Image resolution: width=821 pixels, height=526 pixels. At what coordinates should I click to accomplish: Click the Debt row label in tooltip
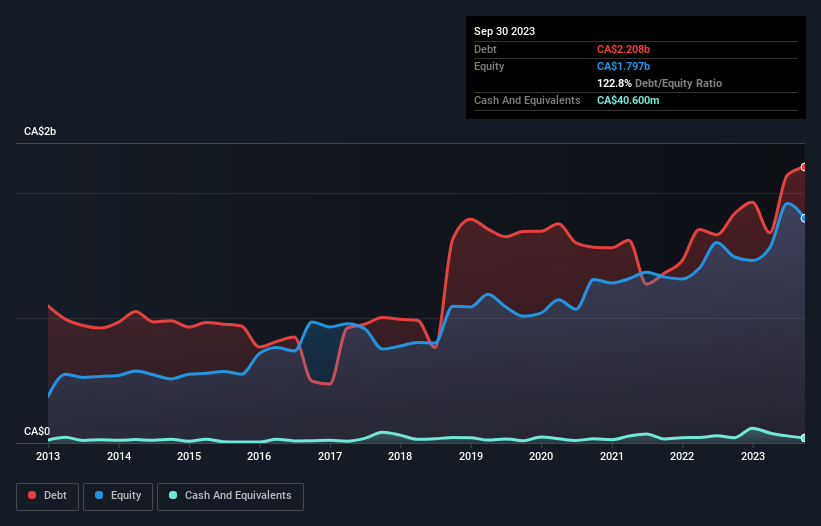(485, 49)
